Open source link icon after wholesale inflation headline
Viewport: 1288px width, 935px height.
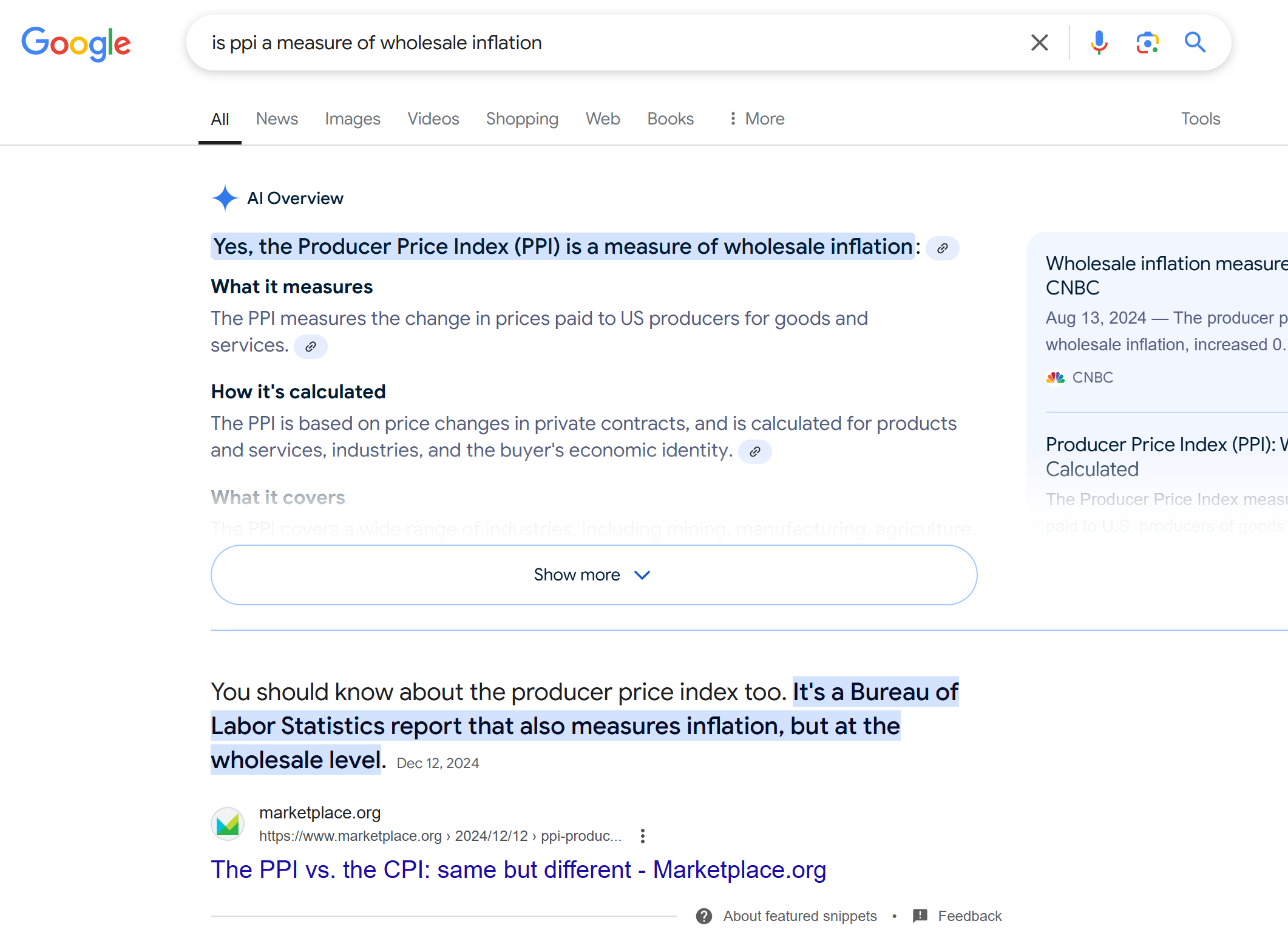pyautogui.click(x=942, y=248)
